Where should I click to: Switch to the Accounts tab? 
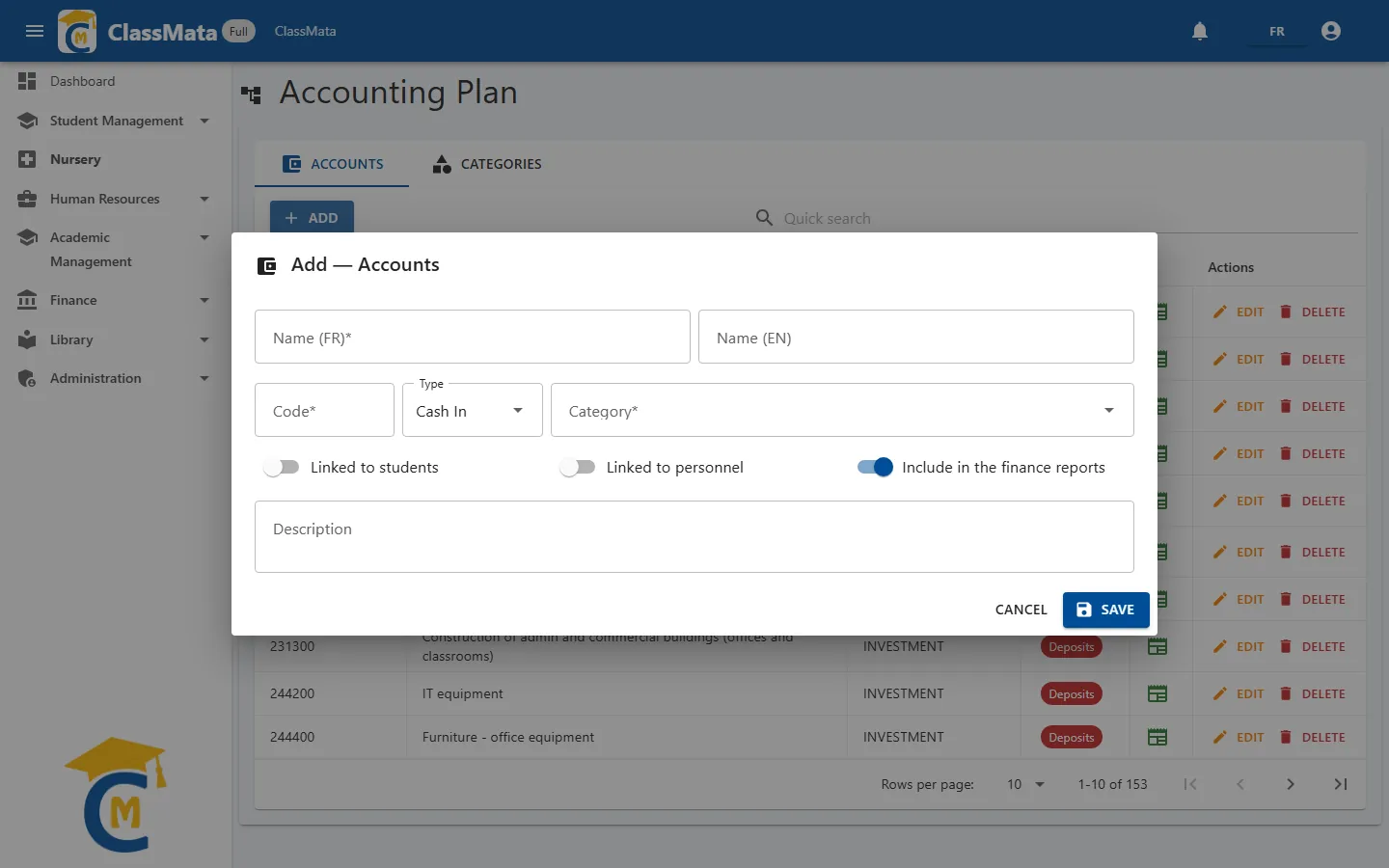[332, 164]
